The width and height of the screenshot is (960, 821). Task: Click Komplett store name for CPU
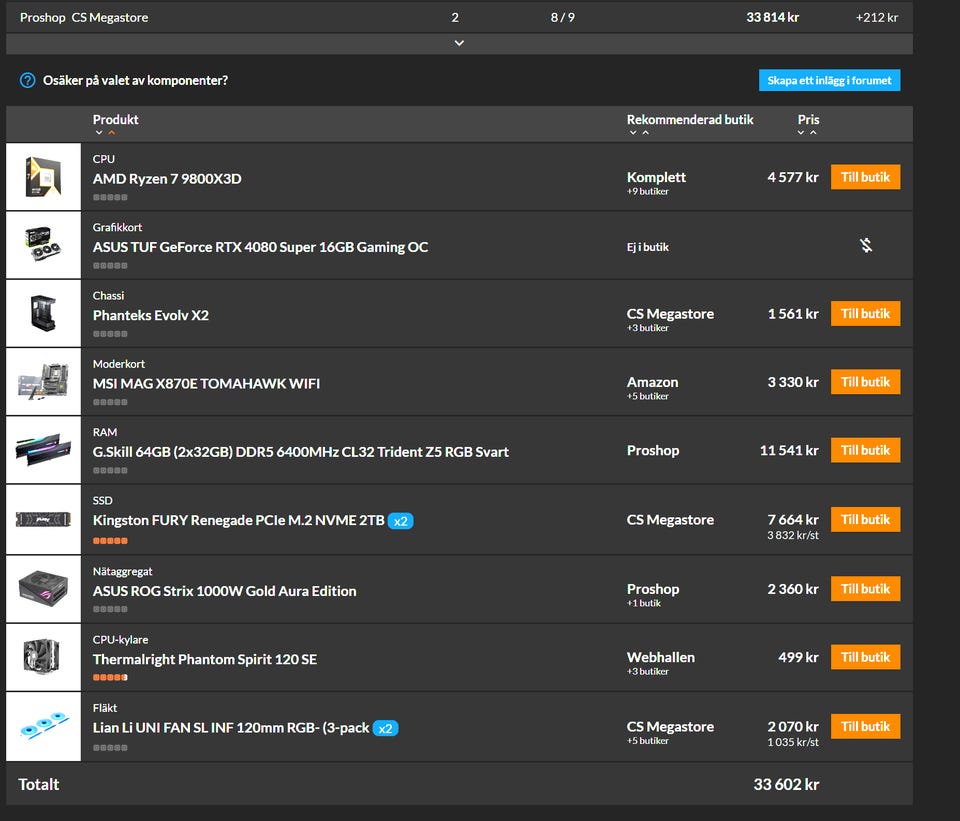pyautogui.click(x=656, y=177)
